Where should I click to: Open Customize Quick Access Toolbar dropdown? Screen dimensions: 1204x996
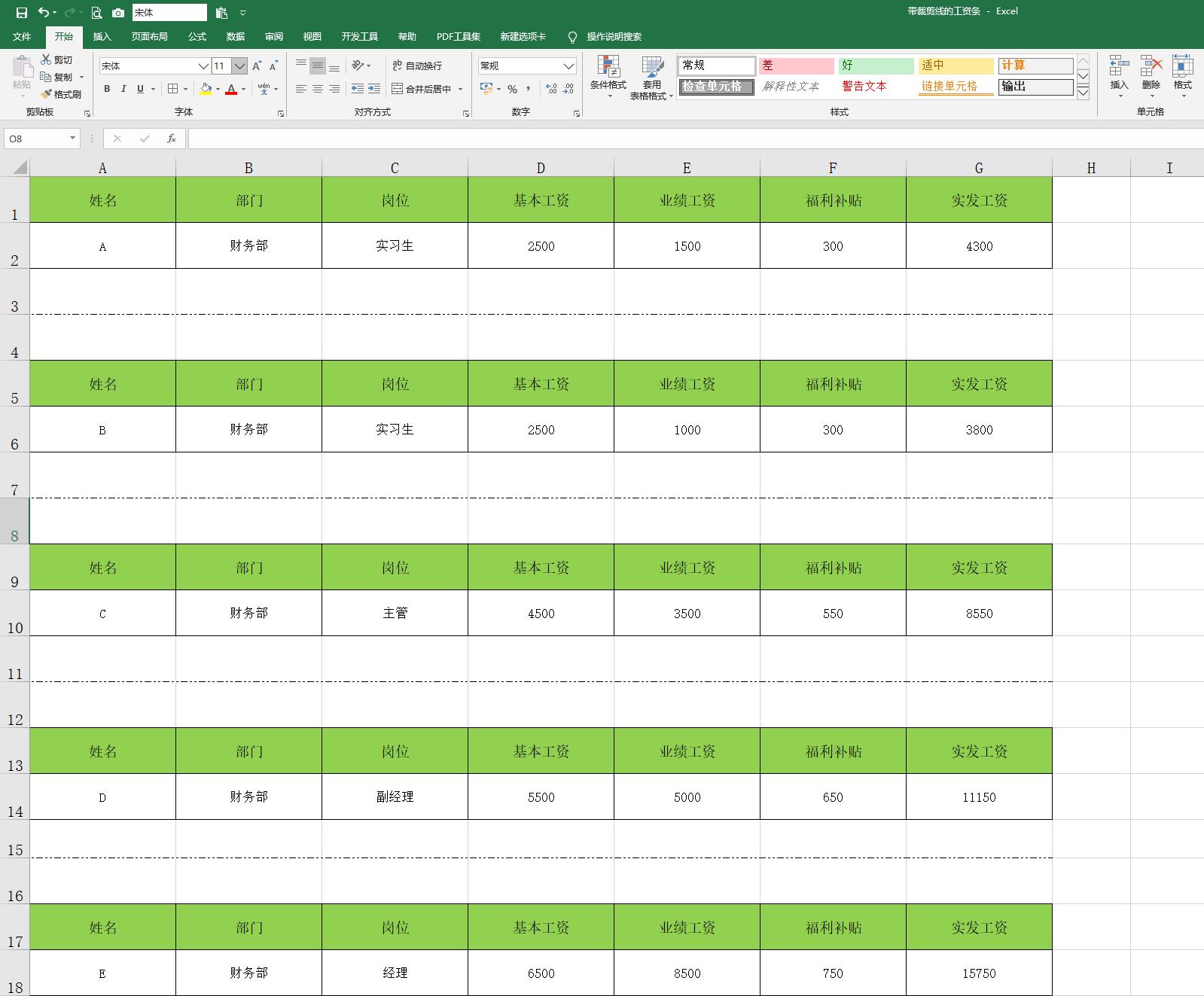click(242, 13)
